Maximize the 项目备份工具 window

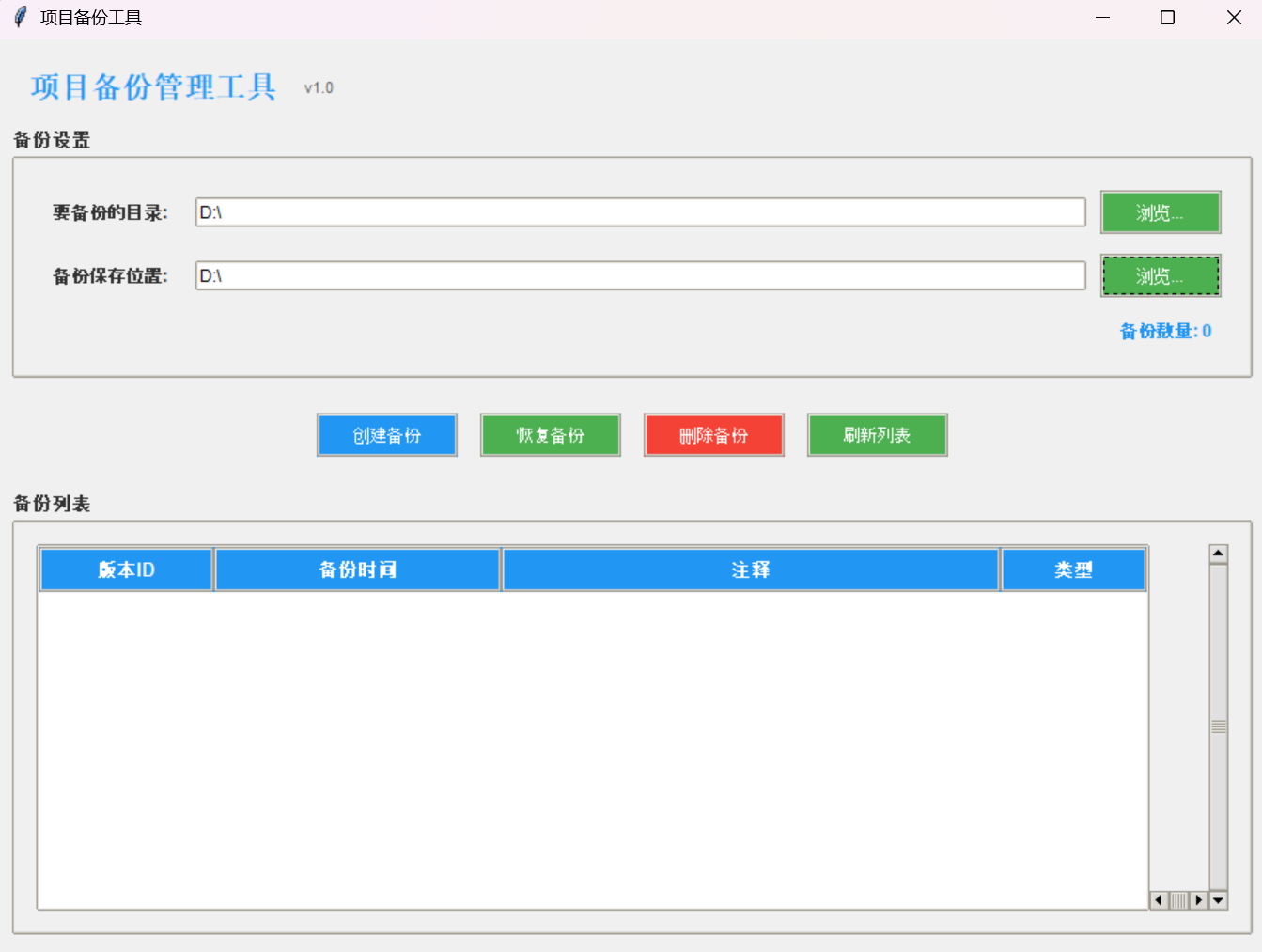(1167, 18)
